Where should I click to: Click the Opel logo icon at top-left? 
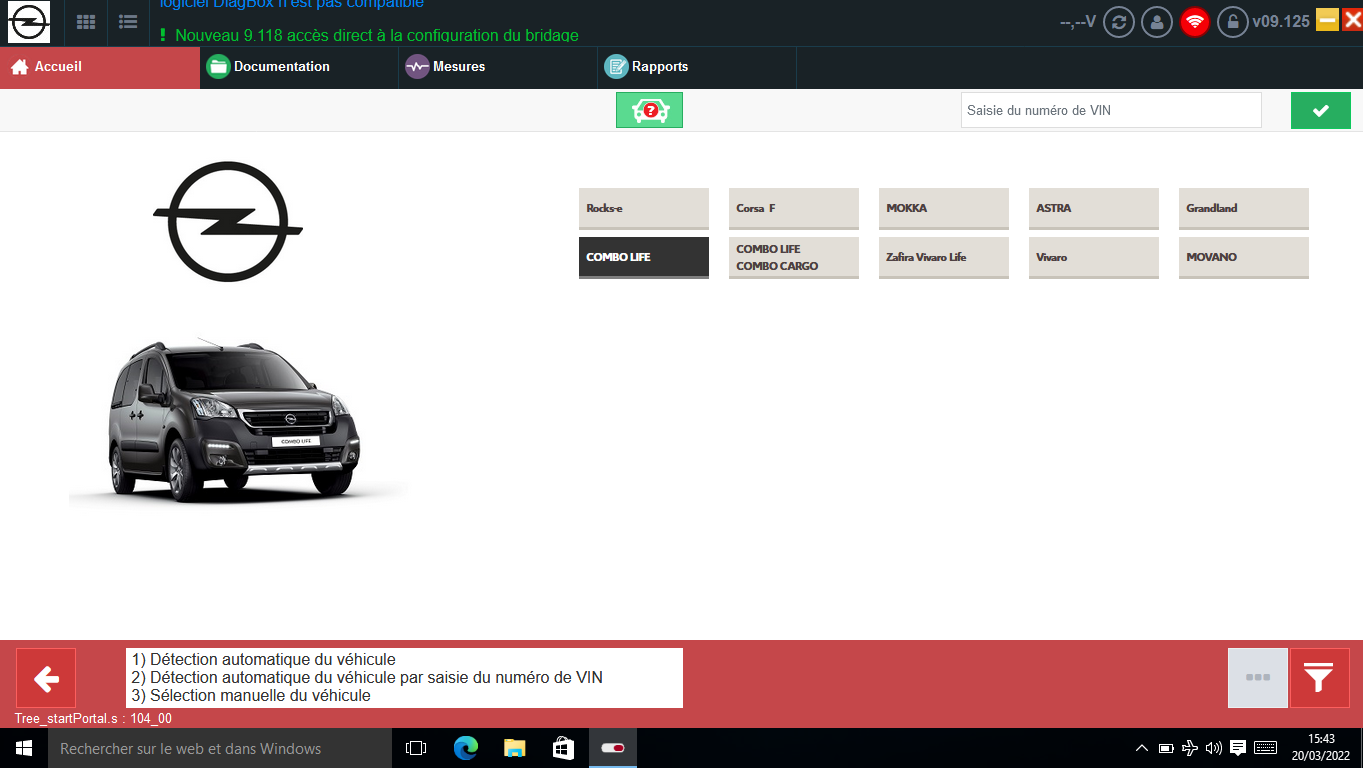[x=29, y=22]
